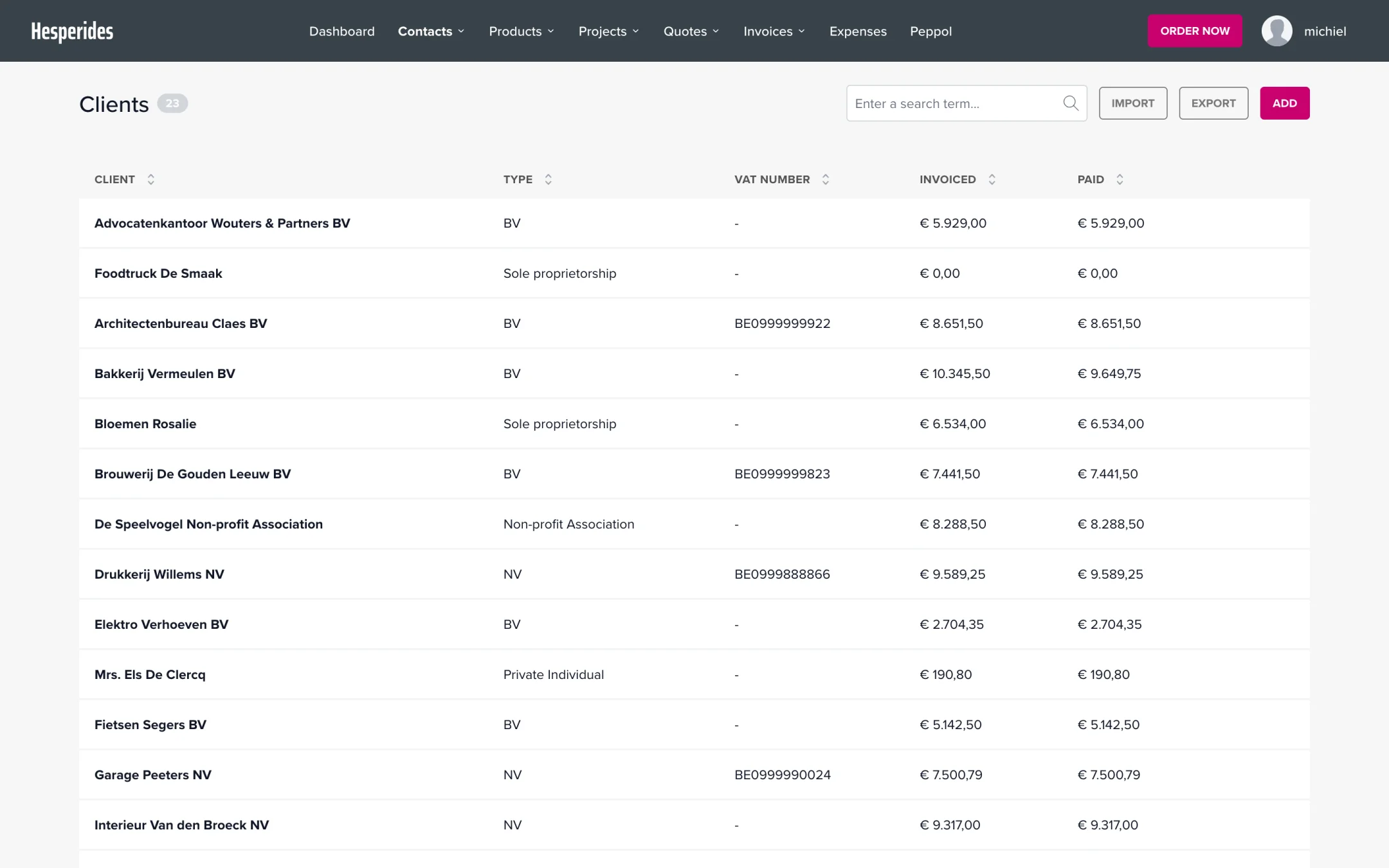1389x868 pixels.
Task: Open the Peppol page
Action: [931, 31]
